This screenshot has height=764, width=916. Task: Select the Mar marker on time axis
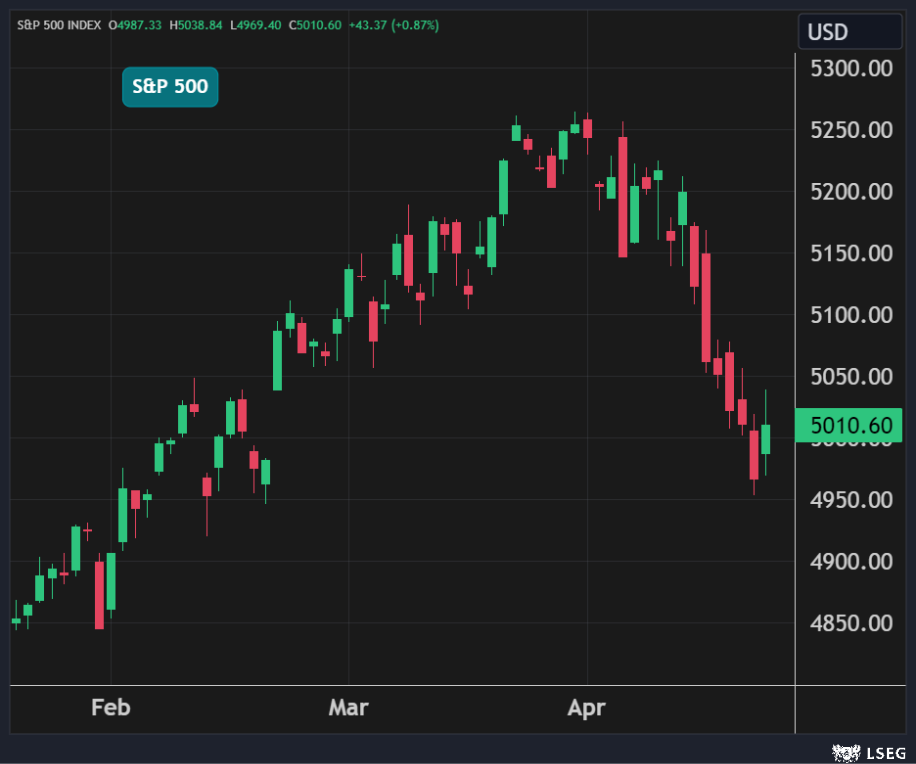point(348,708)
